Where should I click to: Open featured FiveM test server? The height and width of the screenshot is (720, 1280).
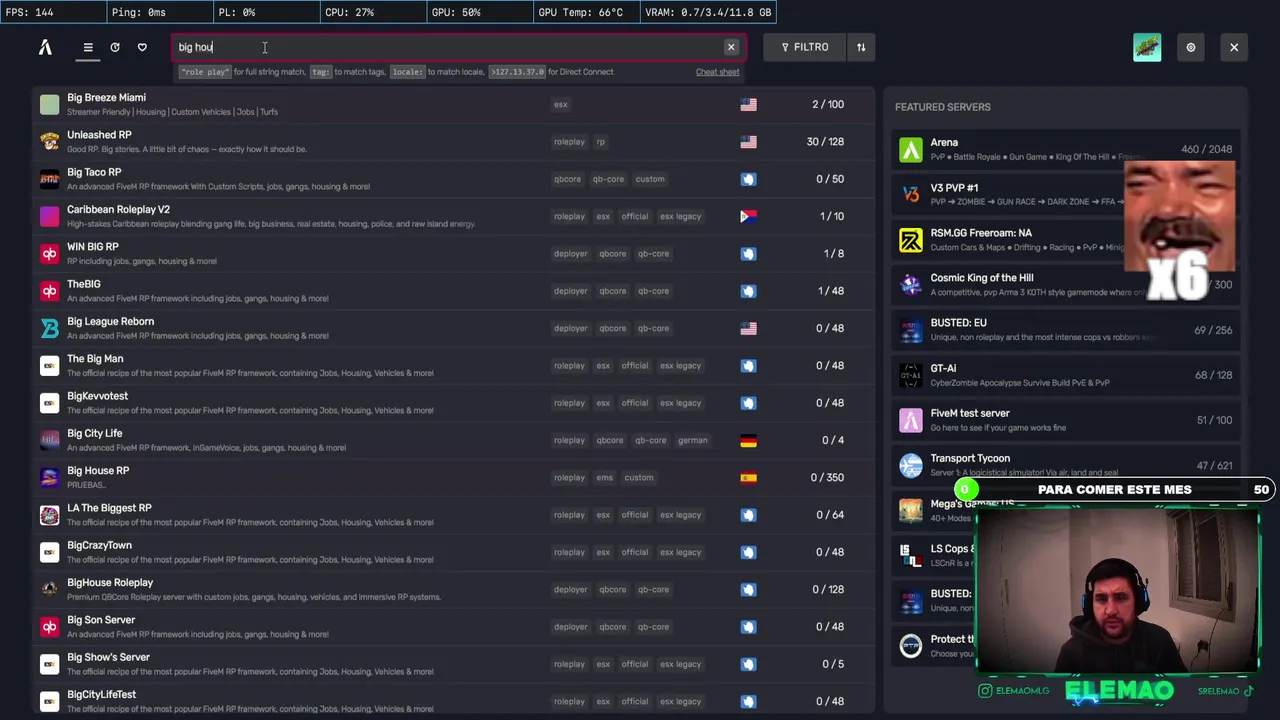pos(1065,420)
